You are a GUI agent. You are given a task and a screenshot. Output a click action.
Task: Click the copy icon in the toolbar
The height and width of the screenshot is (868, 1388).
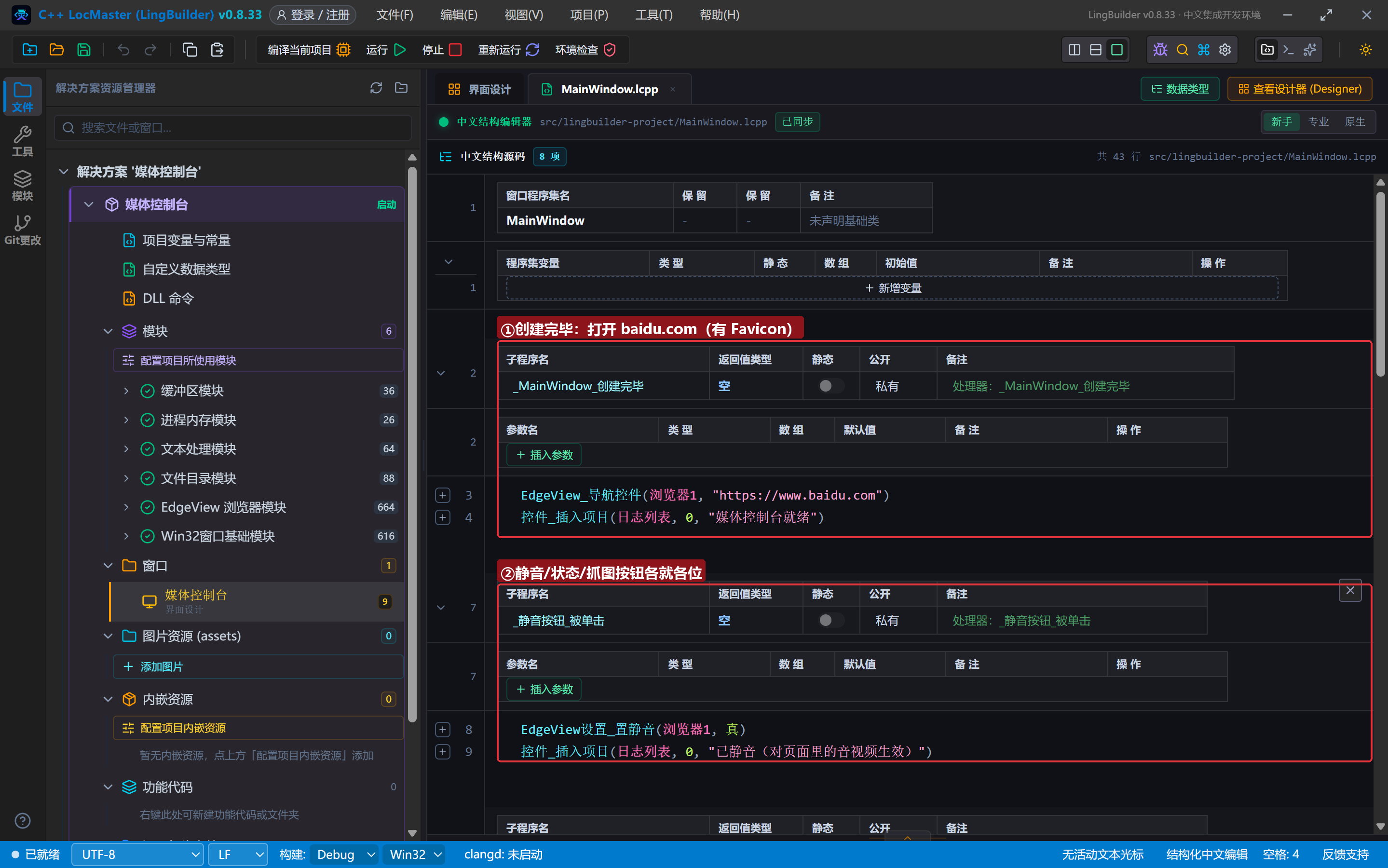190,50
